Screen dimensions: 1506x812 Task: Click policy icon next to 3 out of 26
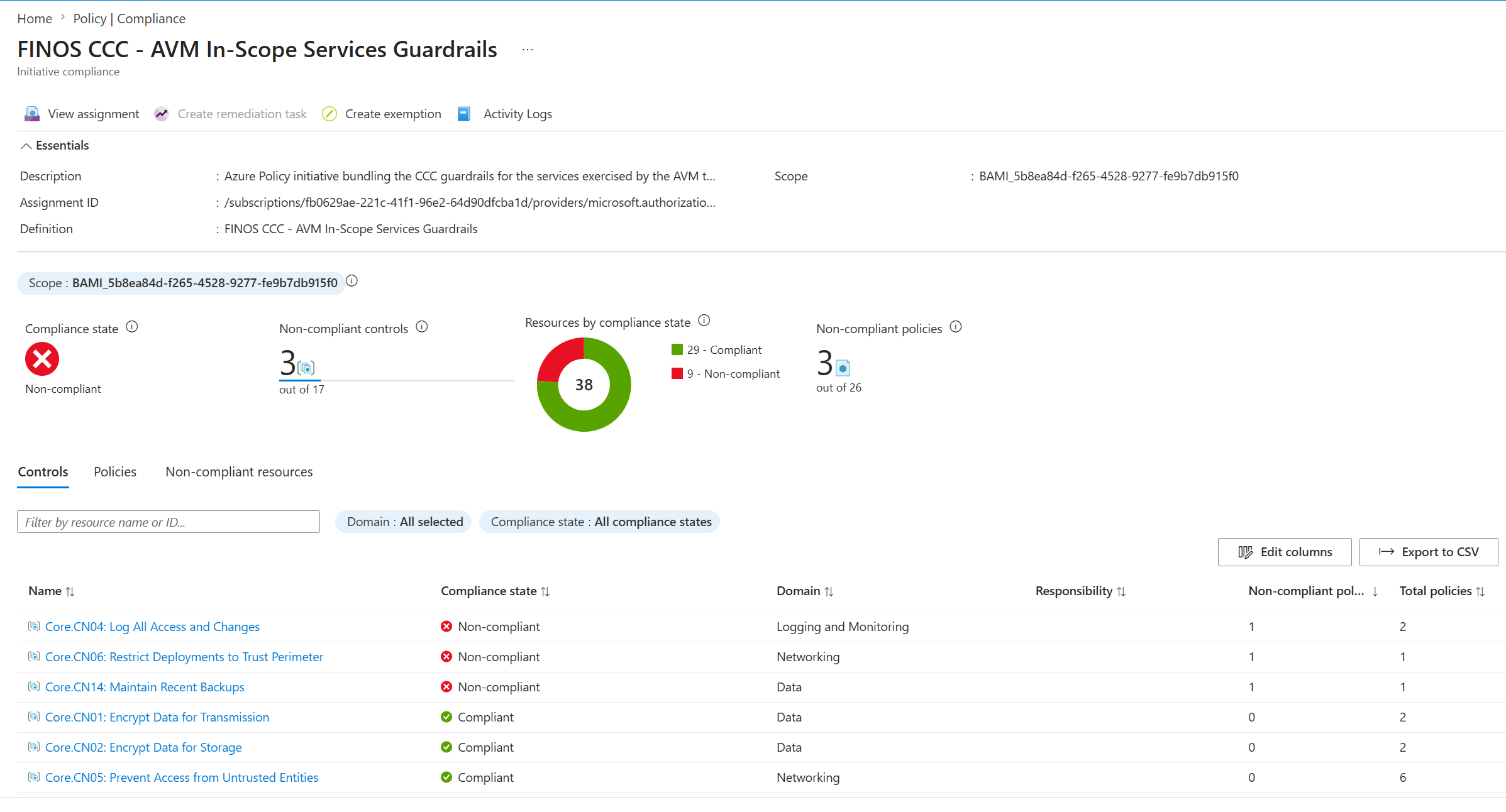coord(843,368)
